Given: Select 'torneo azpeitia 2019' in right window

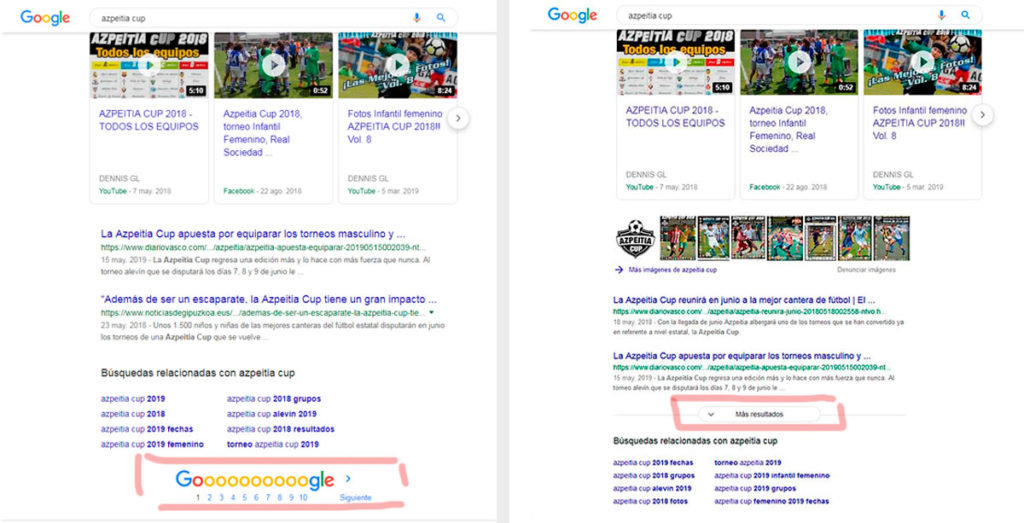Looking at the screenshot, I should (x=748, y=462).
